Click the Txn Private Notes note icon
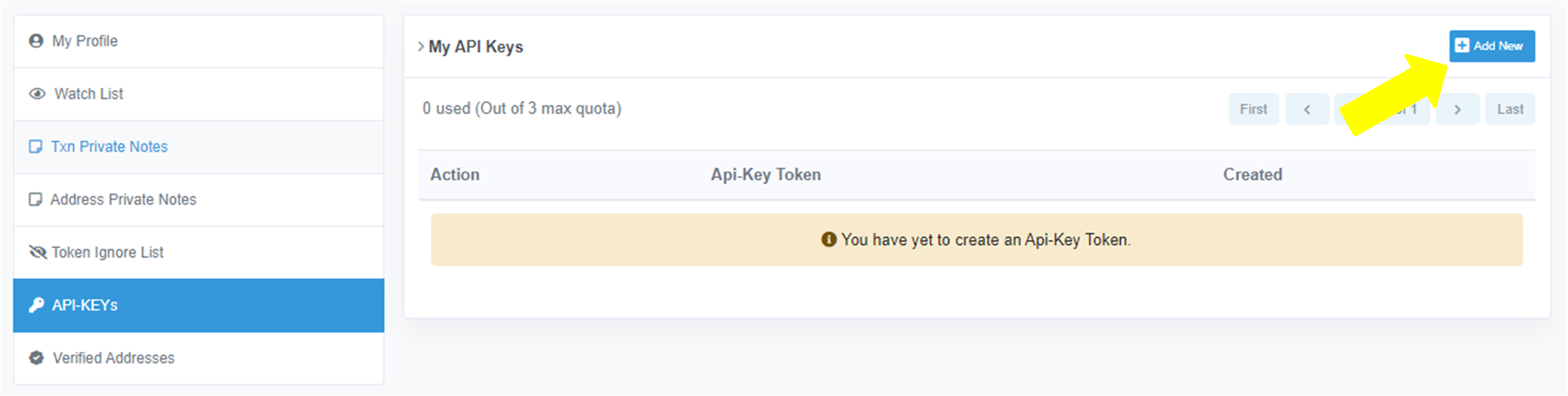 click(x=35, y=146)
